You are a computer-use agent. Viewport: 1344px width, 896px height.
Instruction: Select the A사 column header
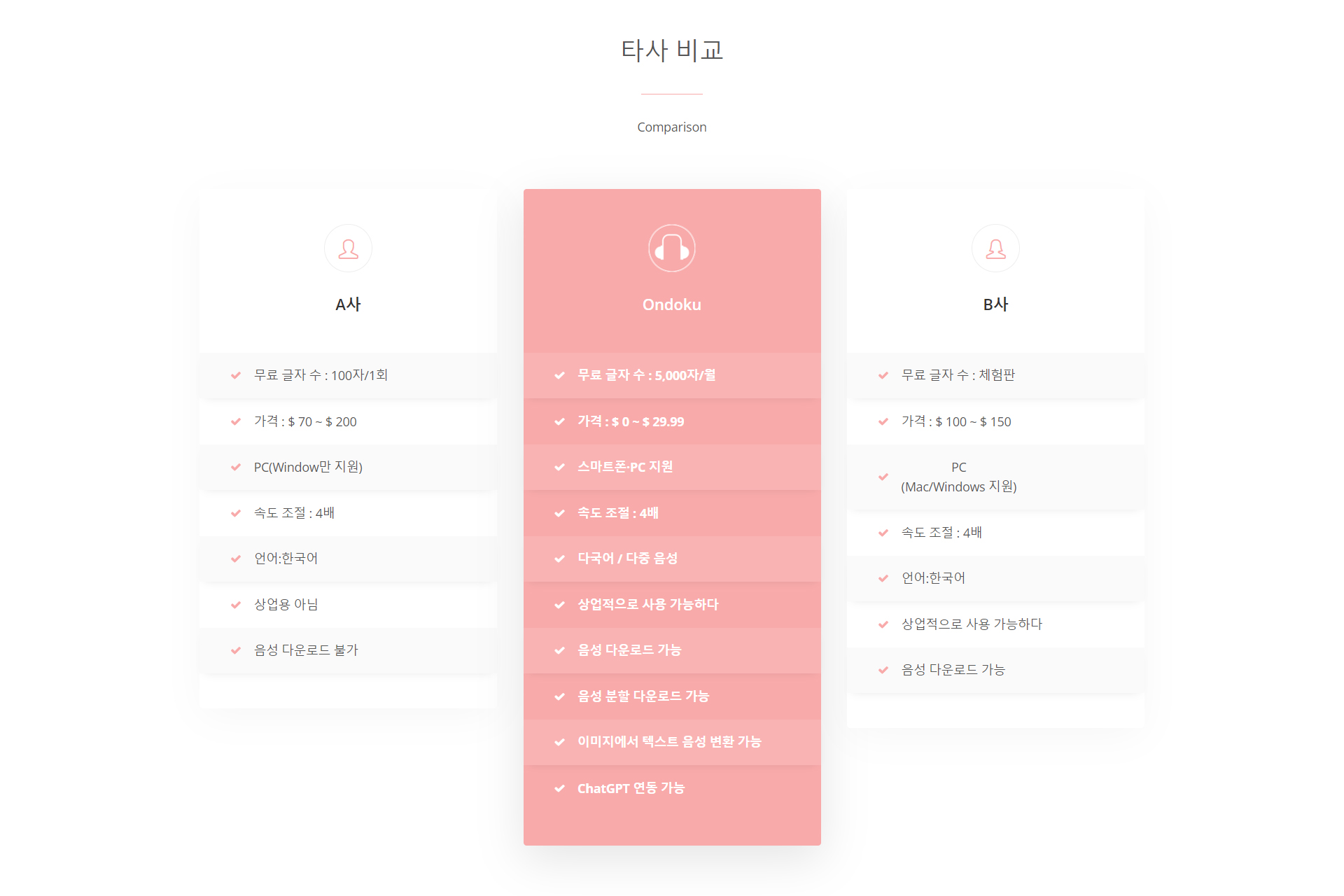pos(348,304)
